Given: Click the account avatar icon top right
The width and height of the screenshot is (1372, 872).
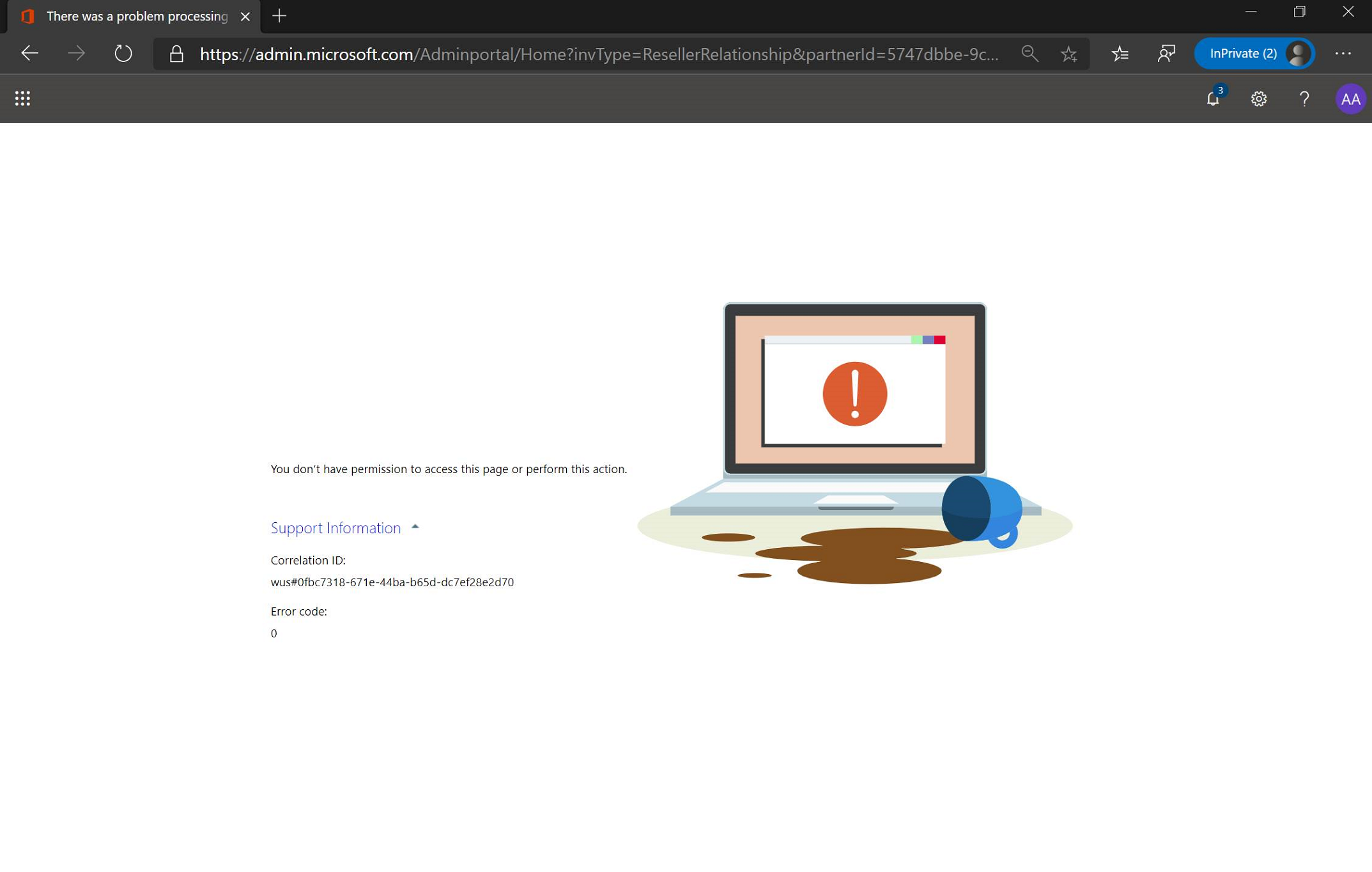Looking at the screenshot, I should pyautogui.click(x=1351, y=98).
